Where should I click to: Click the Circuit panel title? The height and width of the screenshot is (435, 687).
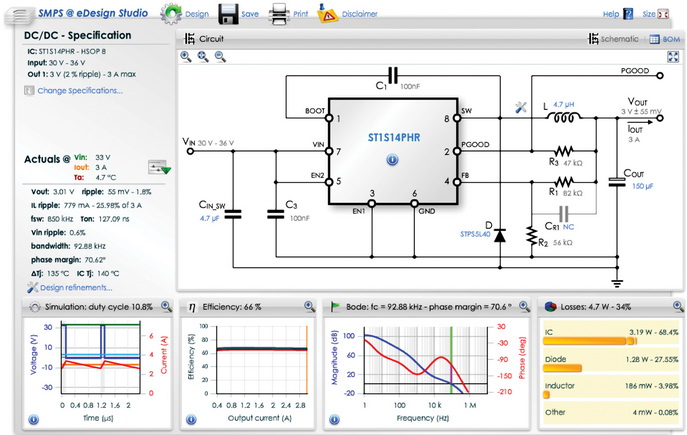click(211, 39)
